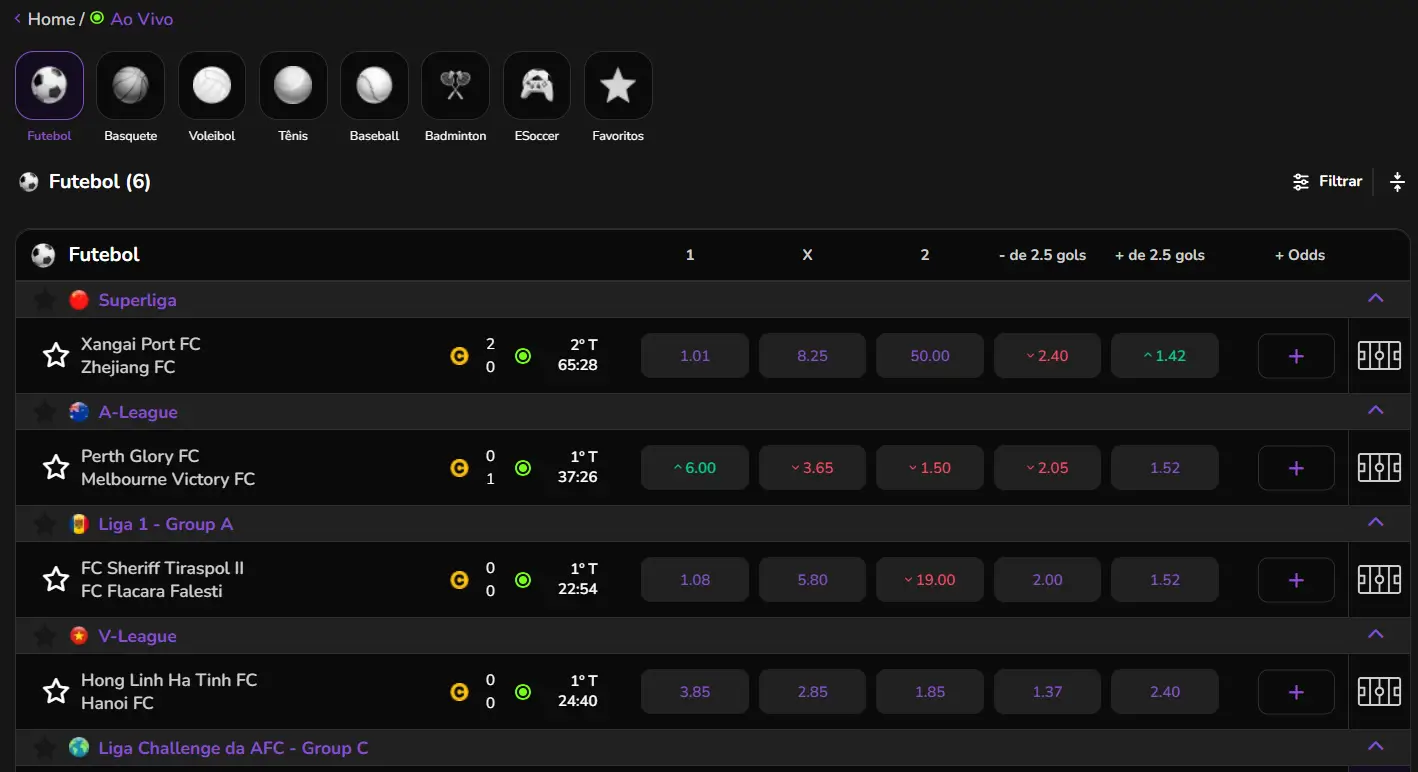Collapse the Superliga section
Screen dimensions: 1418x772
click(x=1375, y=299)
